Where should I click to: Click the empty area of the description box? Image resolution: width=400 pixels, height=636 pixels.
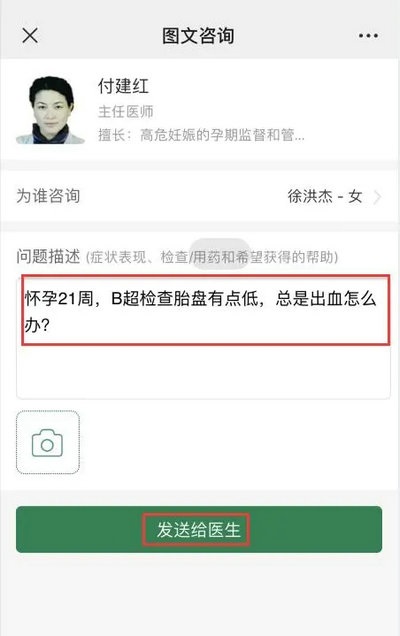(203, 372)
